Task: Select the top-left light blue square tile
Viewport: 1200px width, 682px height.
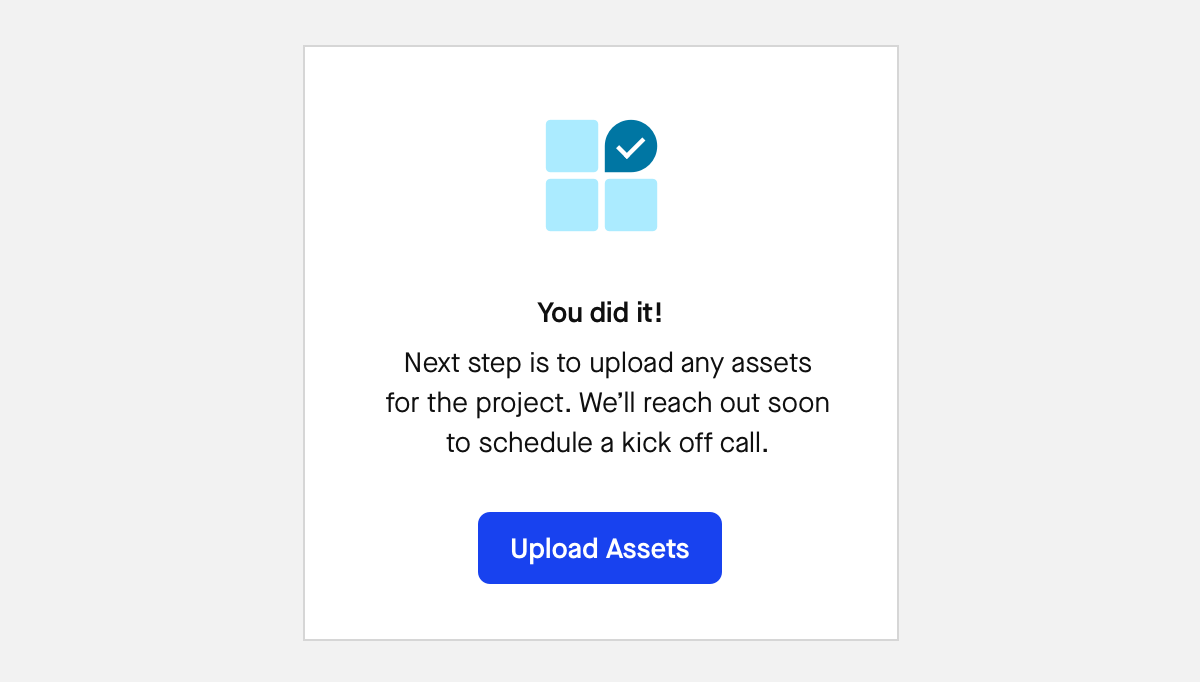Action: 572,146
